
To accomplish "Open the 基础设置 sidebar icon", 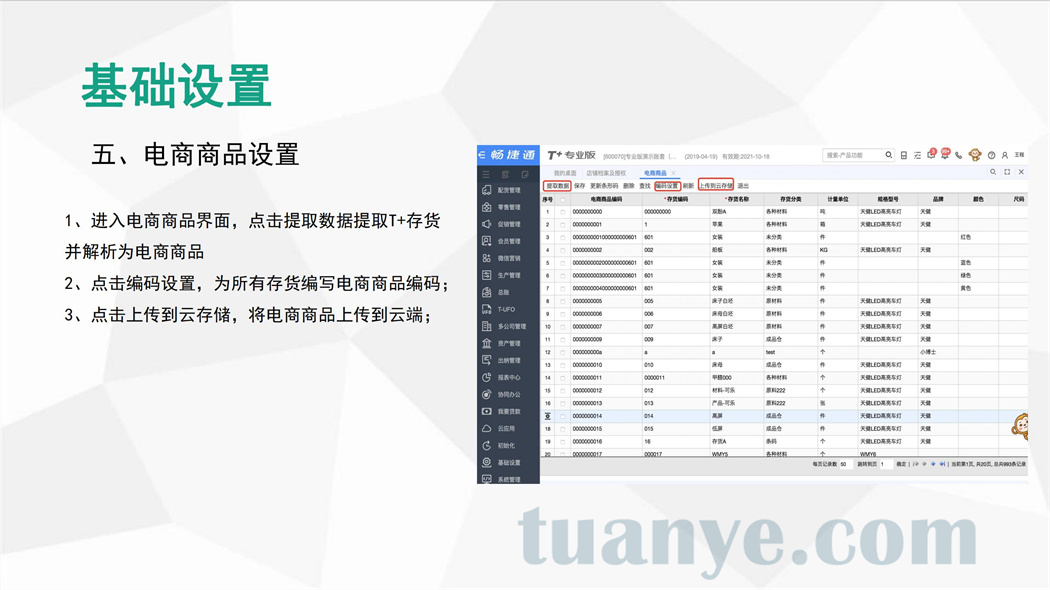I will (x=487, y=463).
